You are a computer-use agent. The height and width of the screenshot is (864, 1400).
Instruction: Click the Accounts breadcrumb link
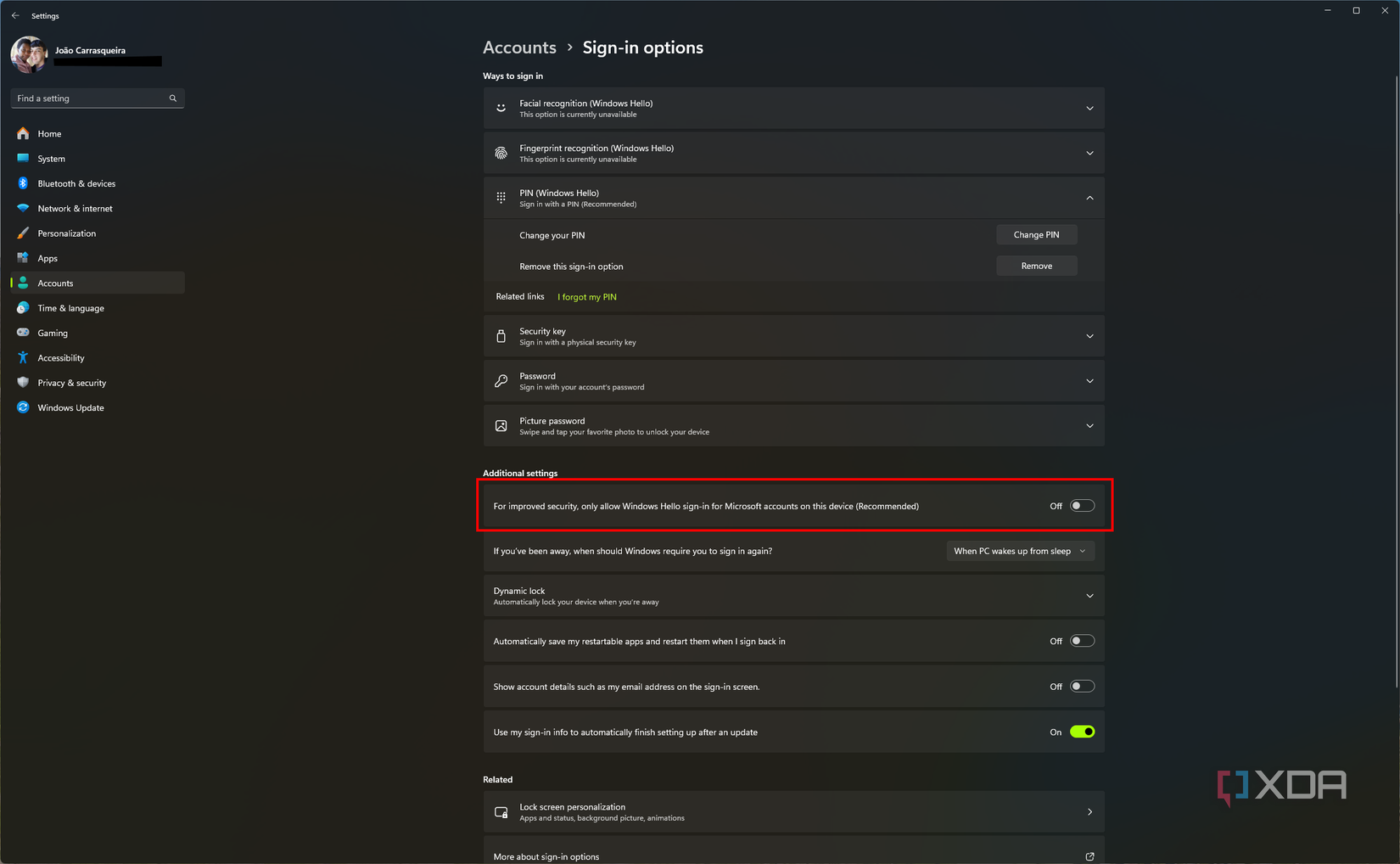[x=519, y=48]
